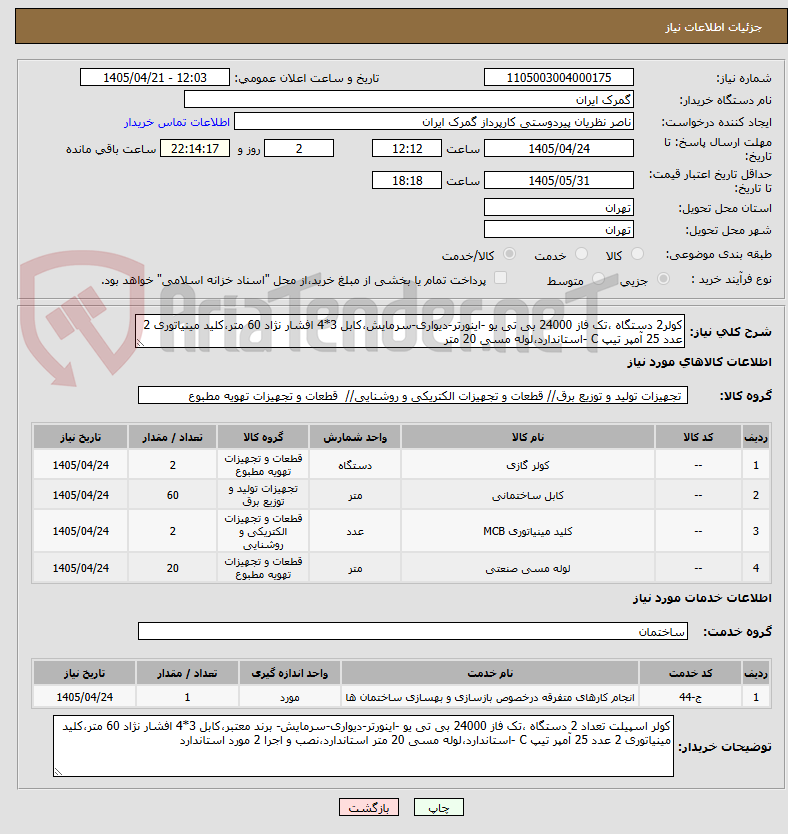Select the کولر گازی row name
788x834 pixels.
coord(527,465)
